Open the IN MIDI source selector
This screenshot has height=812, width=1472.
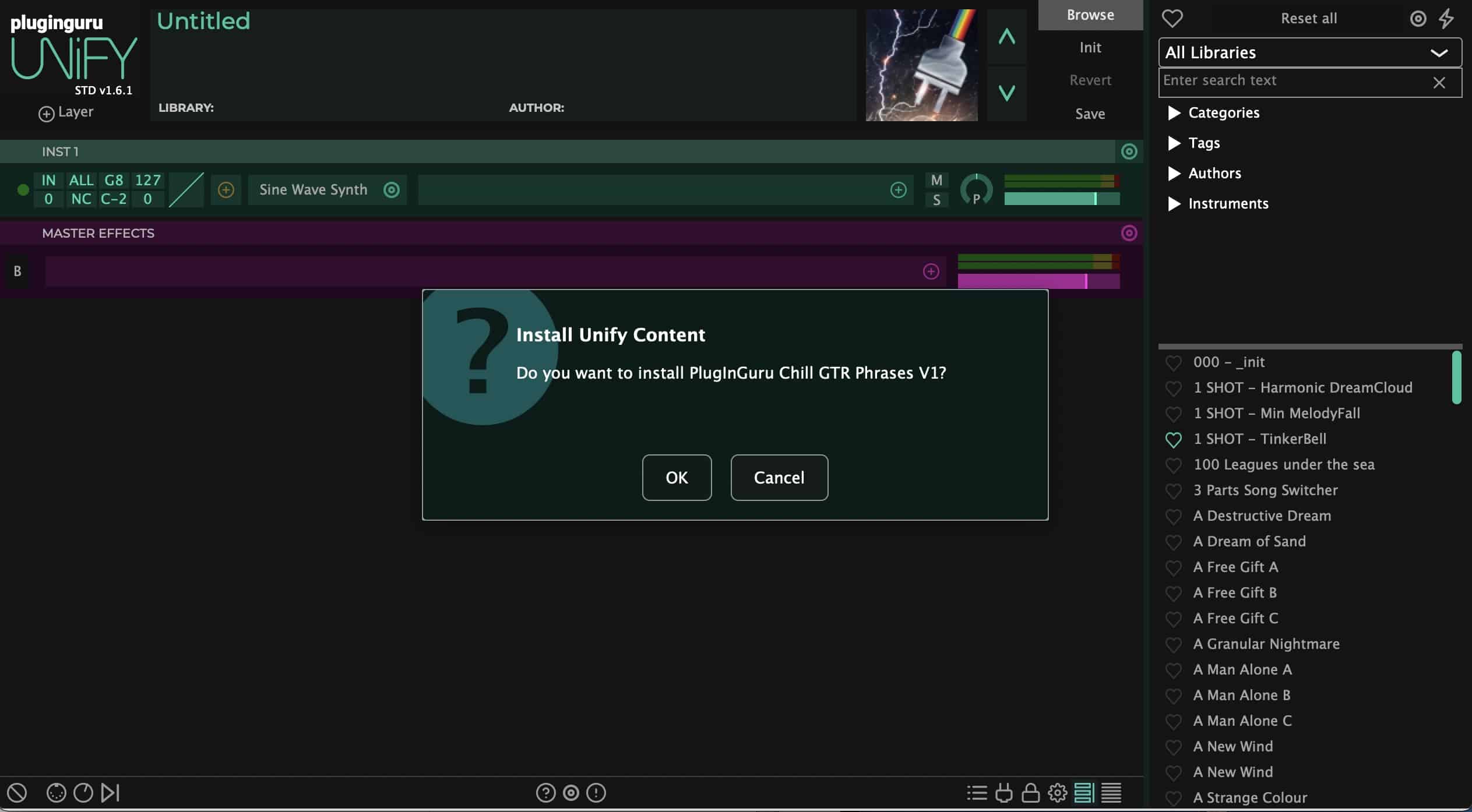point(48,181)
